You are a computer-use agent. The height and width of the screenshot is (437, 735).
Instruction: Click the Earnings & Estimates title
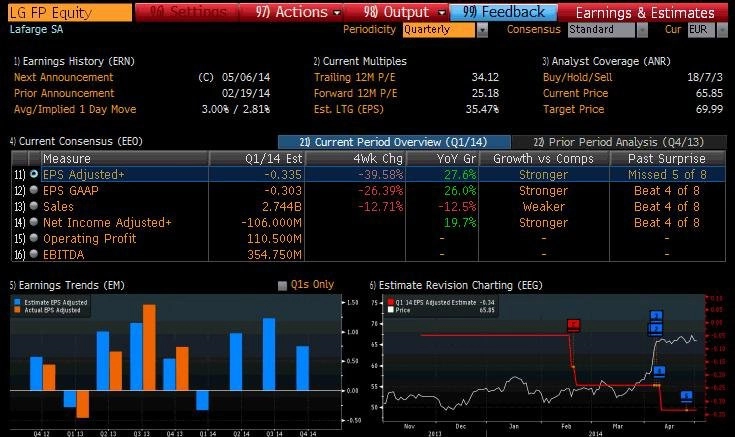click(645, 13)
